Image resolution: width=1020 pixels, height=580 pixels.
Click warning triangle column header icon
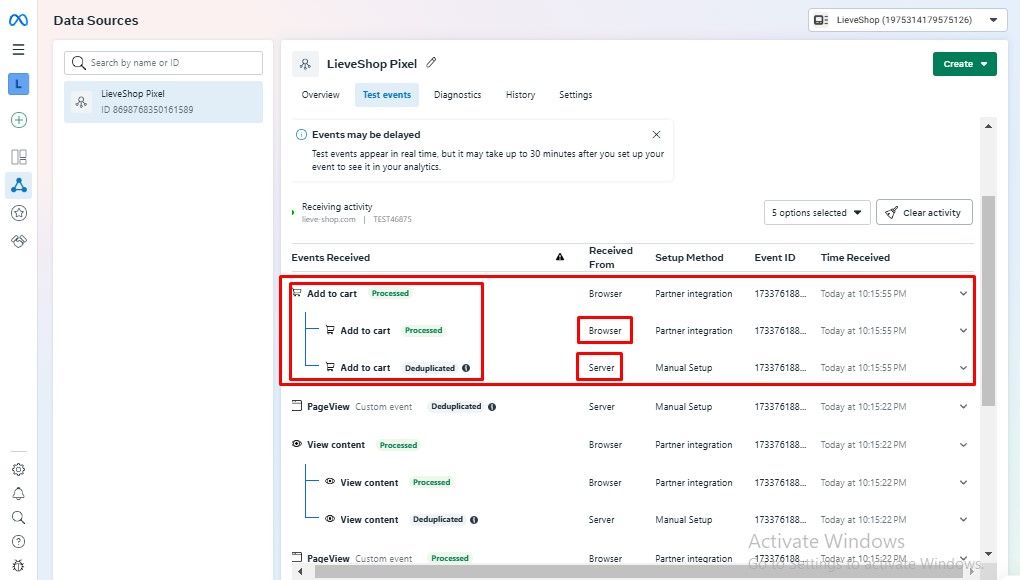[560, 257]
